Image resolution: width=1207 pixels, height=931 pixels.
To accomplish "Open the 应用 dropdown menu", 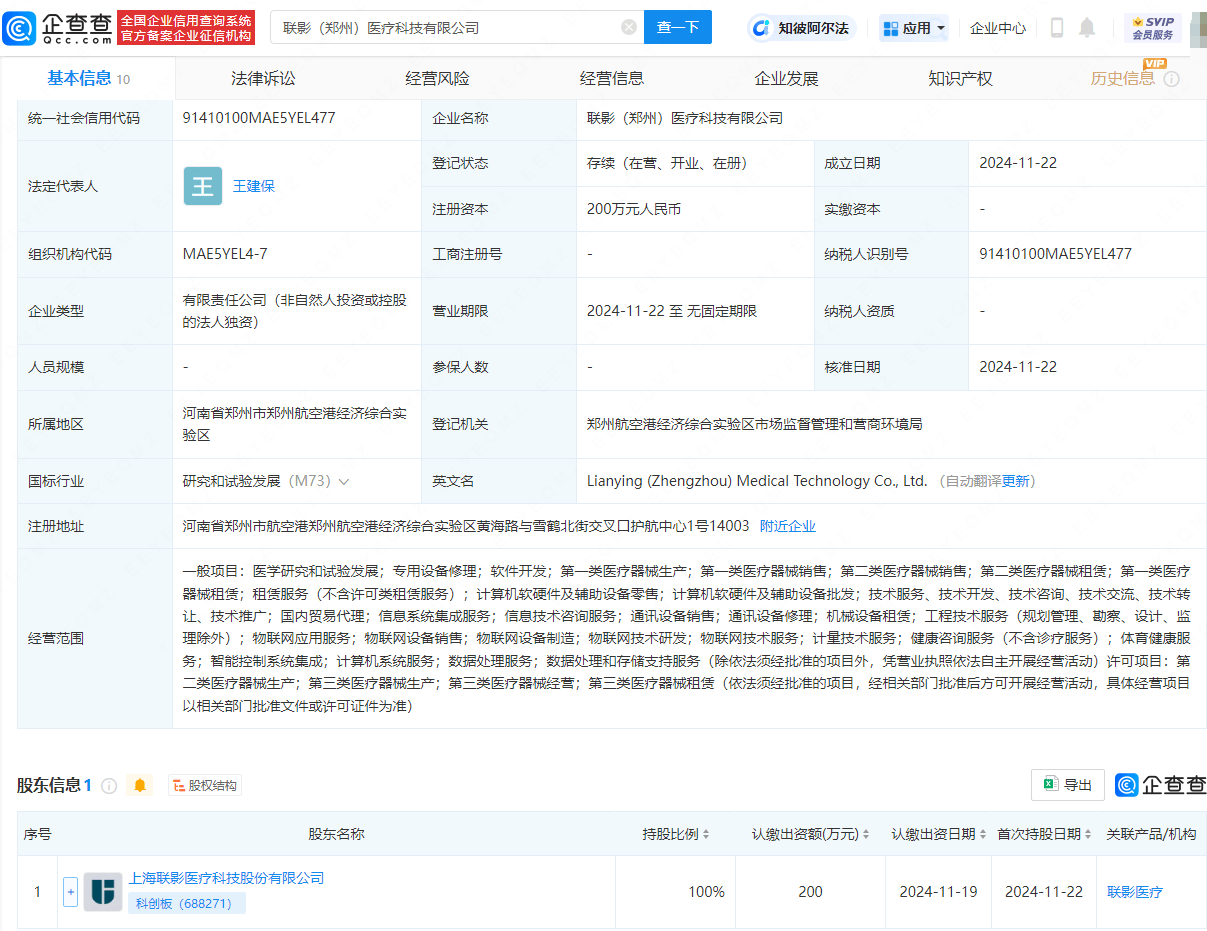I will [x=915, y=28].
